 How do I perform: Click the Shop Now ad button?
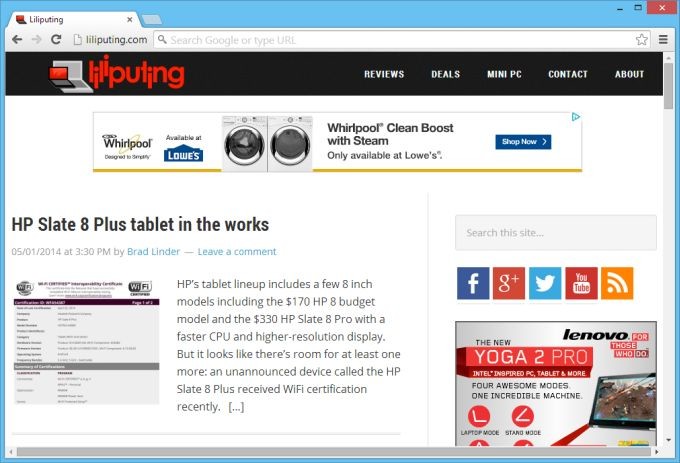(x=523, y=142)
